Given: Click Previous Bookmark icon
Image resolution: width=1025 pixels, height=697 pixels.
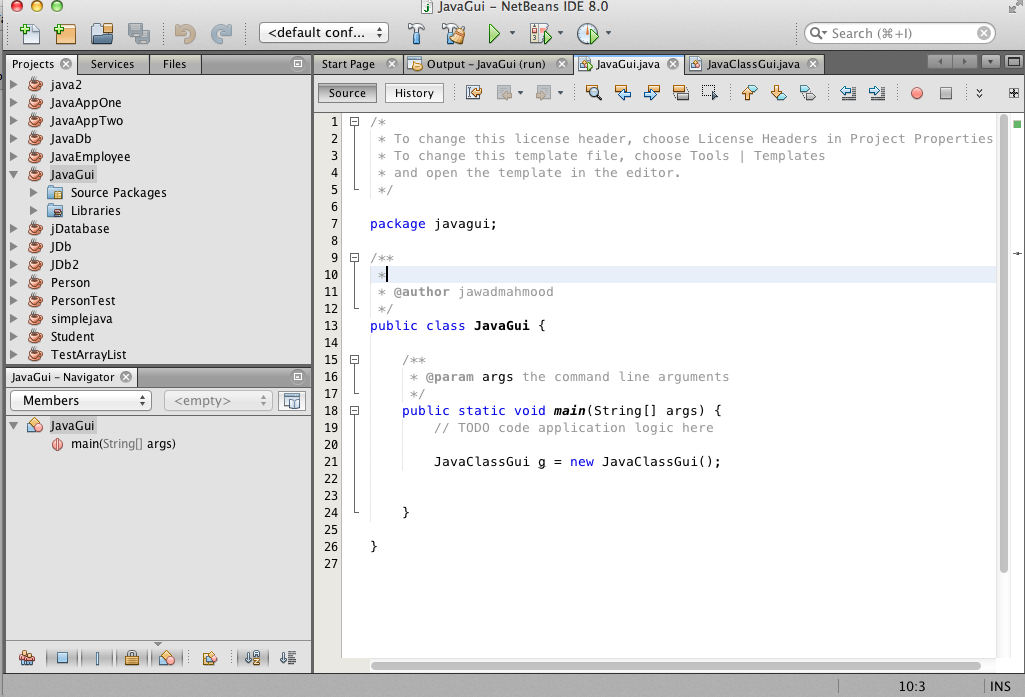Looking at the screenshot, I should click(x=749, y=93).
